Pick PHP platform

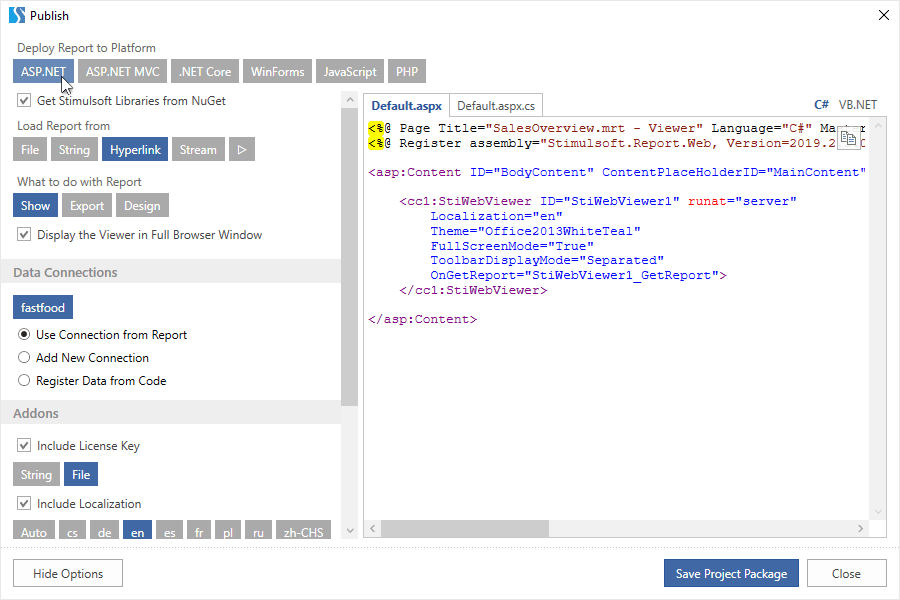(x=407, y=71)
